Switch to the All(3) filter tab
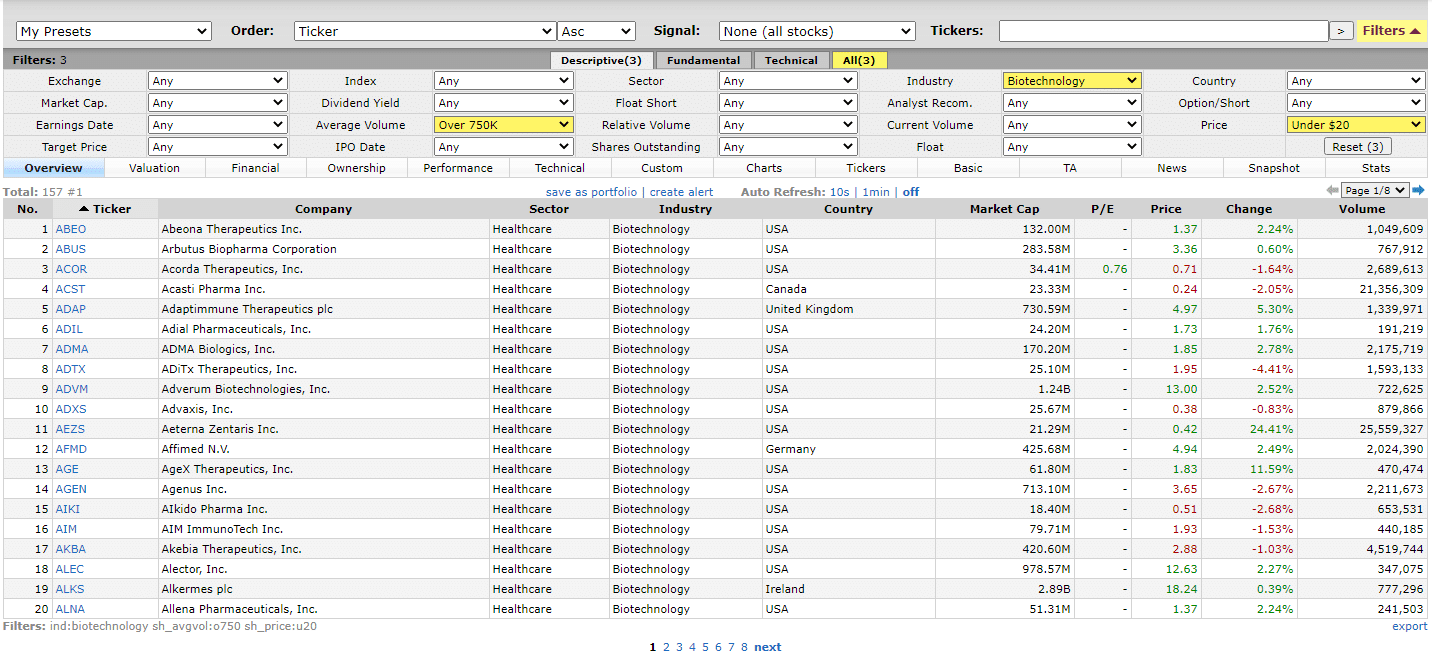 click(x=859, y=60)
